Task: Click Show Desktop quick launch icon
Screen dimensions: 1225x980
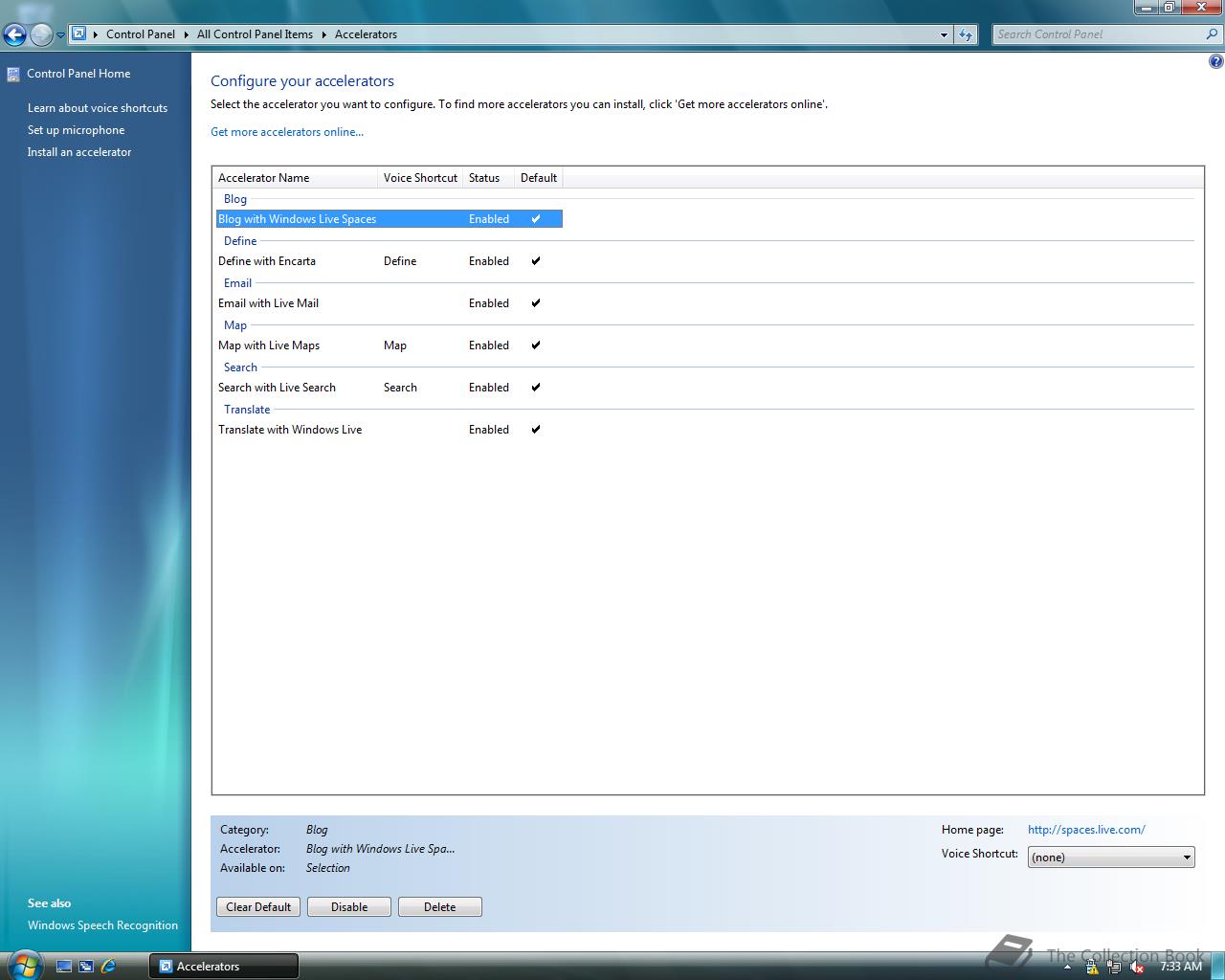Action: pos(64,967)
